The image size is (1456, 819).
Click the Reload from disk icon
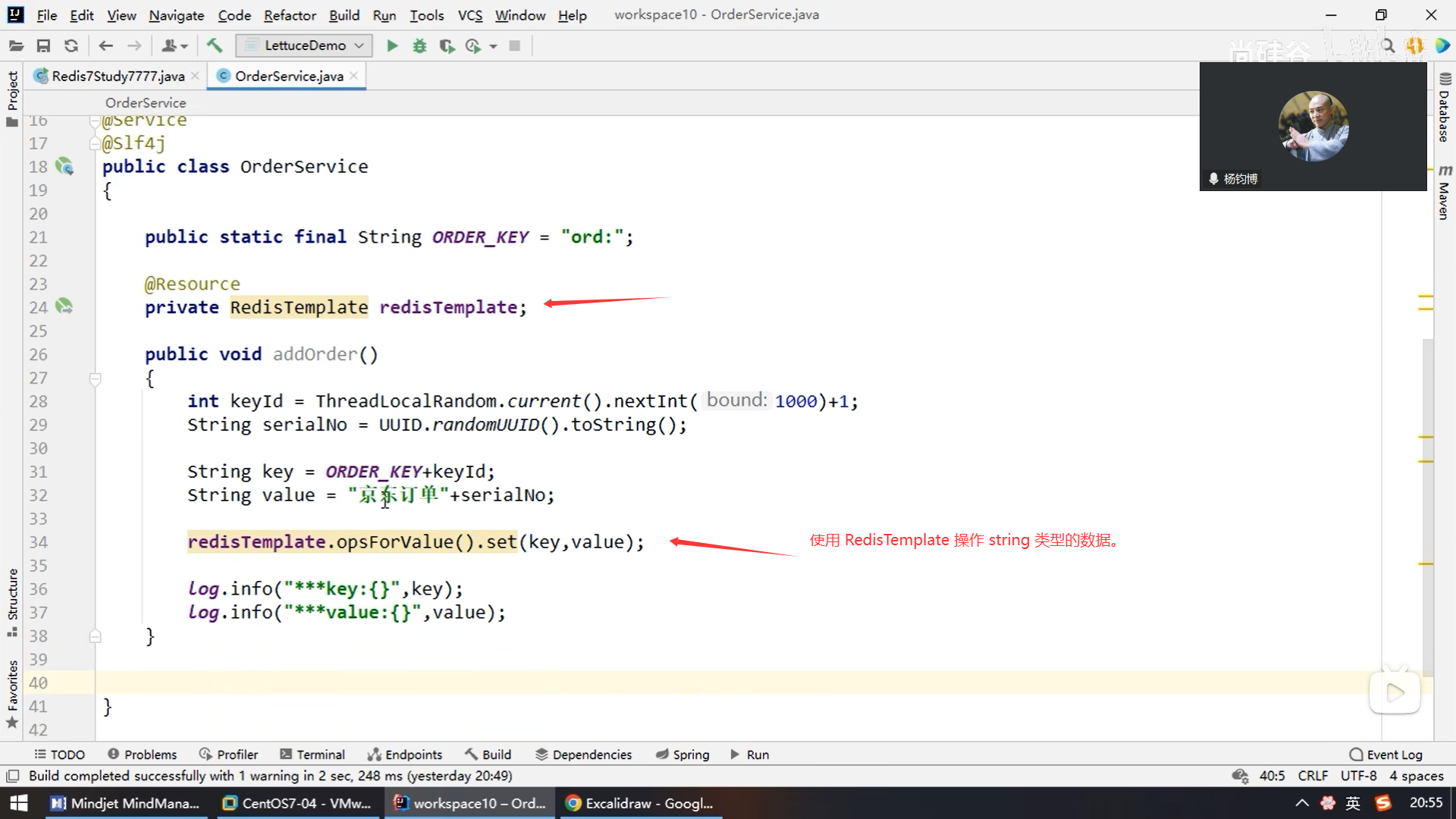(x=71, y=45)
